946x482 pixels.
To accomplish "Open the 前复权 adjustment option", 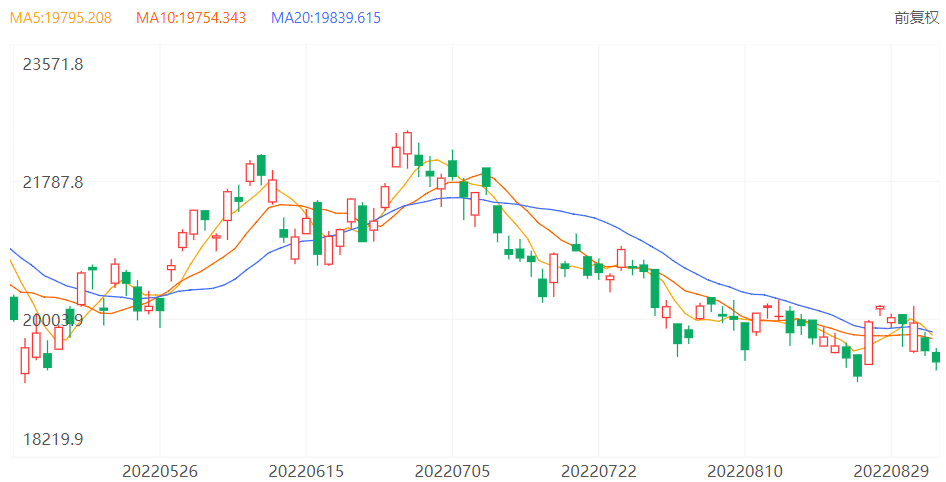I will coord(916,17).
